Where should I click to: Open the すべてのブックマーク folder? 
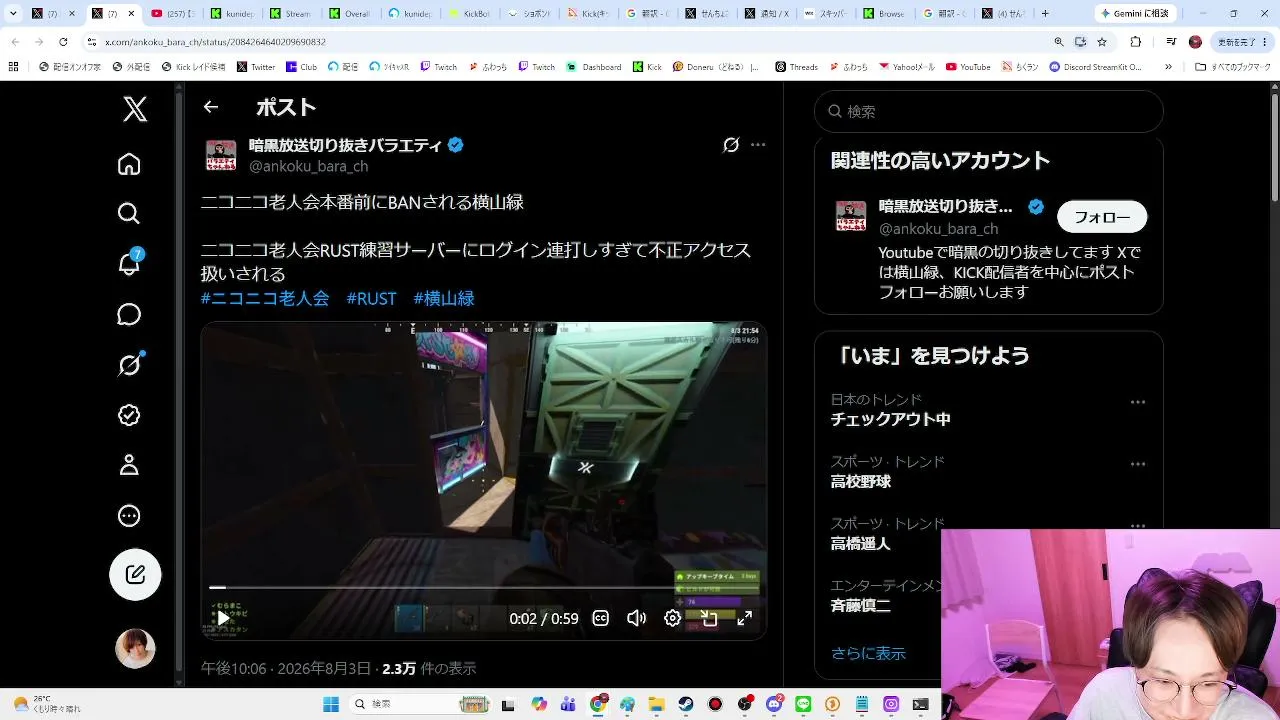coord(1232,67)
